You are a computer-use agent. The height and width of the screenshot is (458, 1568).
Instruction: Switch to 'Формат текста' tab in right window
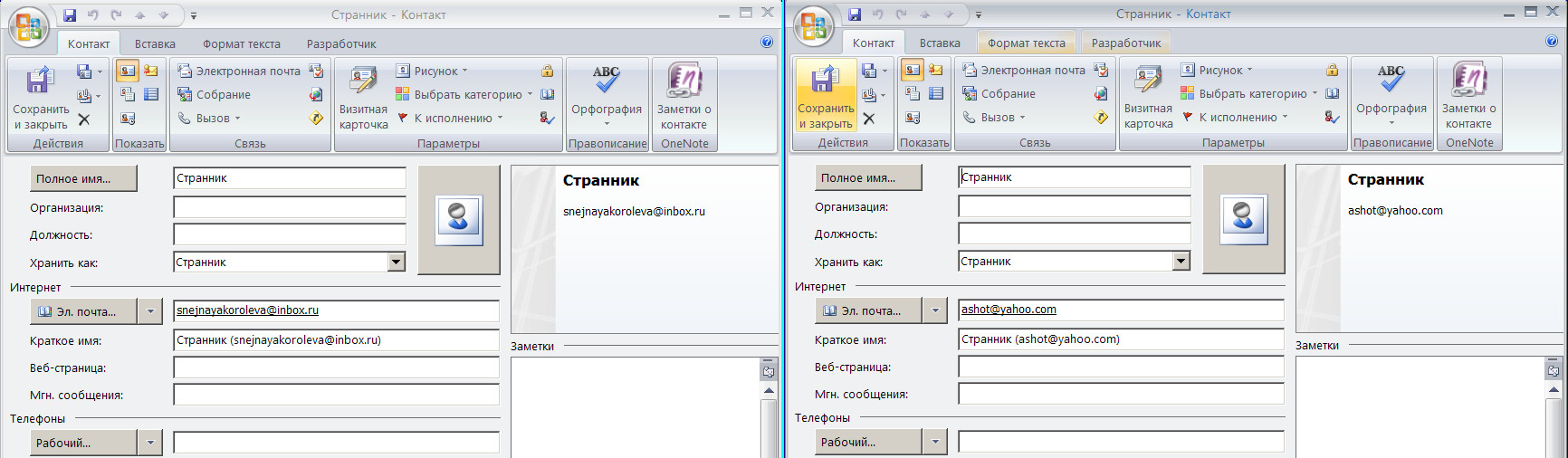(1026, 43)
